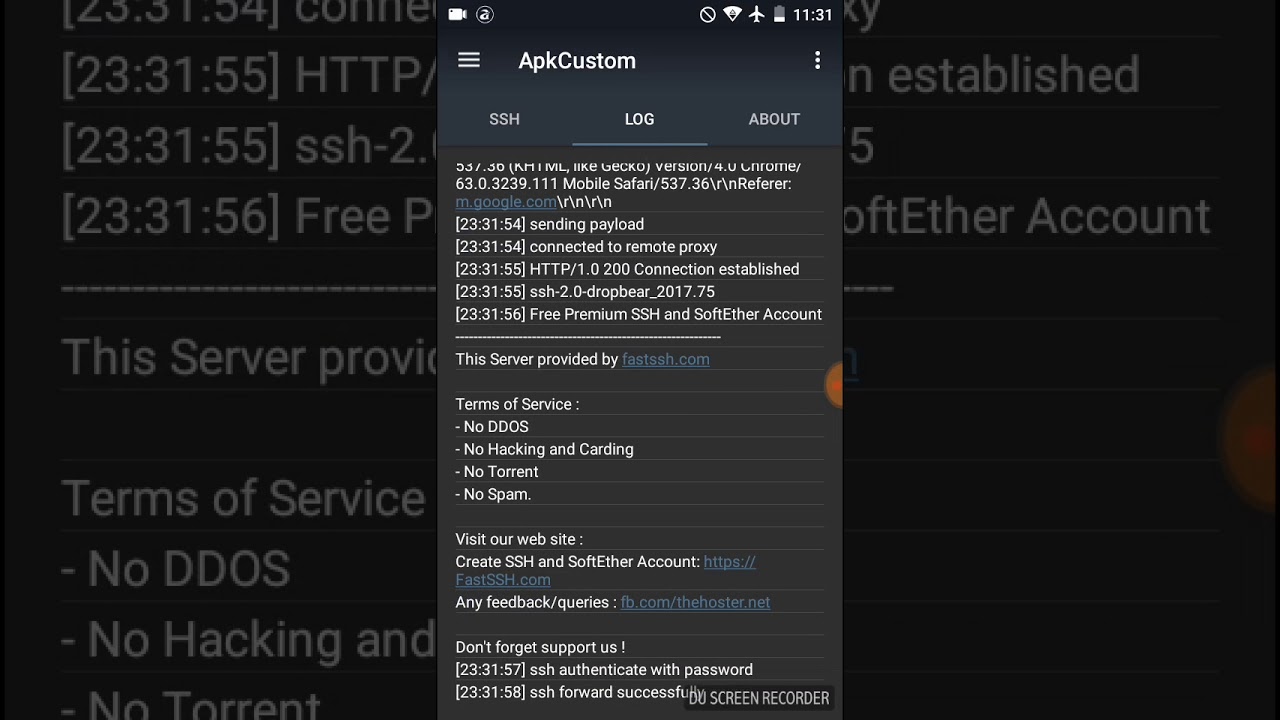Screen dimensions: 1280x720
Task: Open the hamburger navigation menu
Action: (x=469, y=60)
